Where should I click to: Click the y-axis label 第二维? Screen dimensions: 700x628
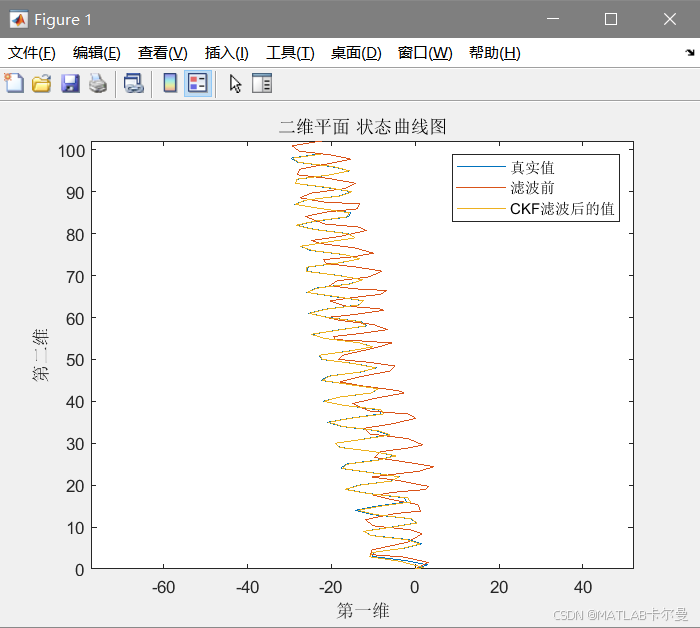coord(40,355)
